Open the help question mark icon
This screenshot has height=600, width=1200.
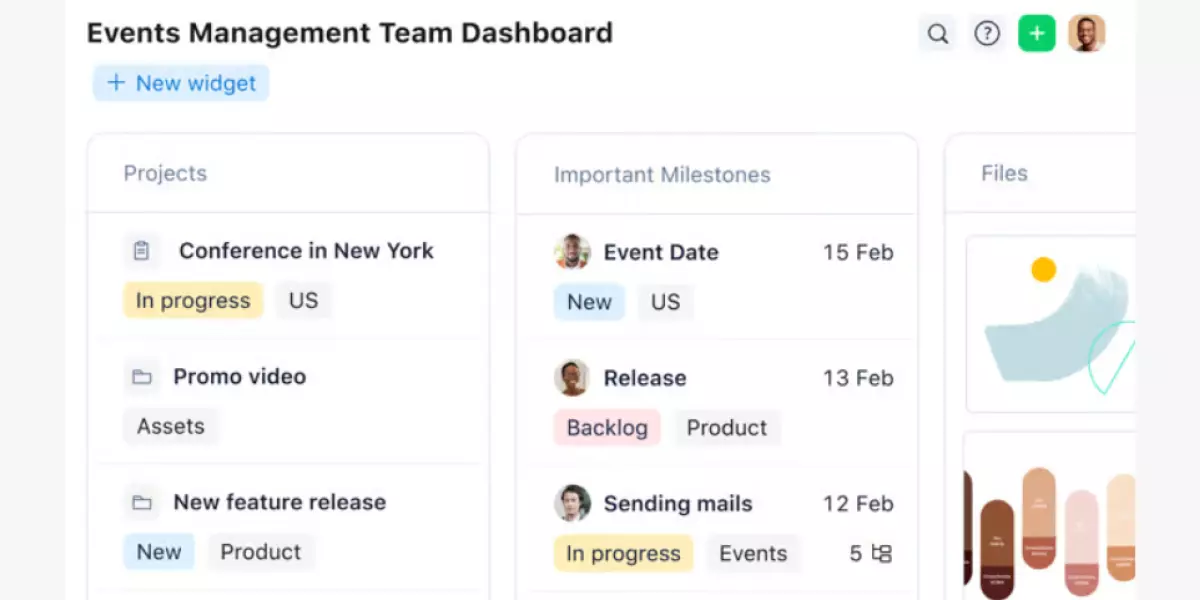click(987, 34)
